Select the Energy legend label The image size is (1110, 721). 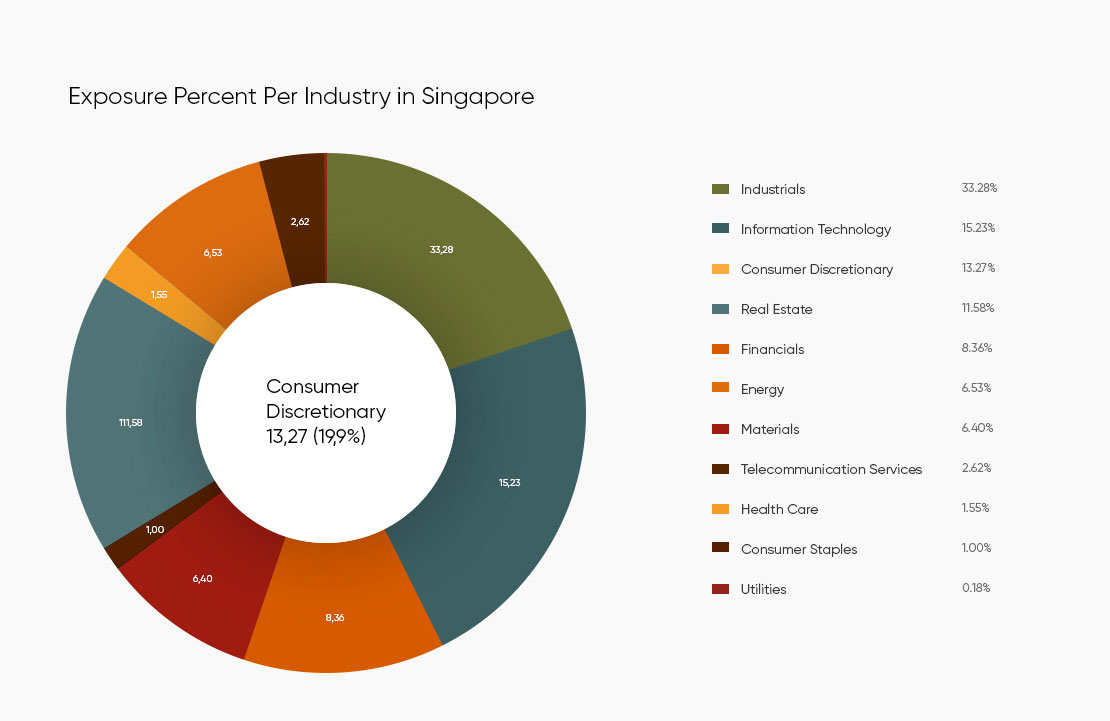click(762, 390)
